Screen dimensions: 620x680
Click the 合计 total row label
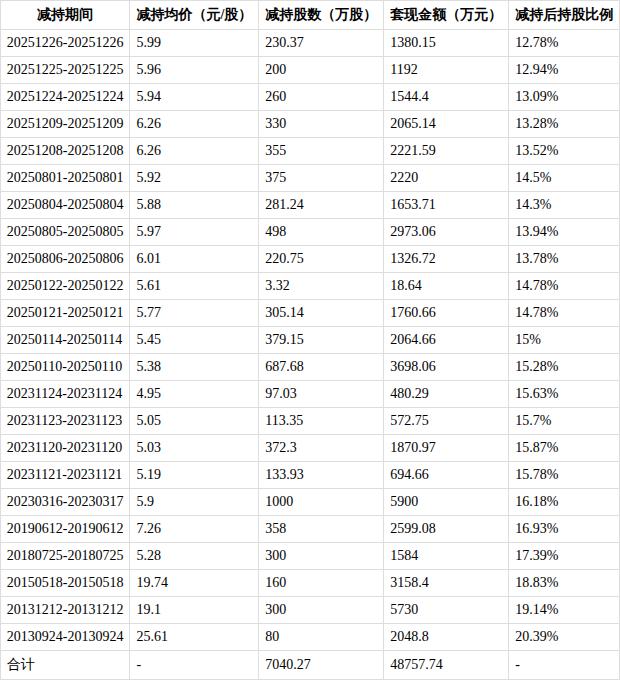click(20, 664)
